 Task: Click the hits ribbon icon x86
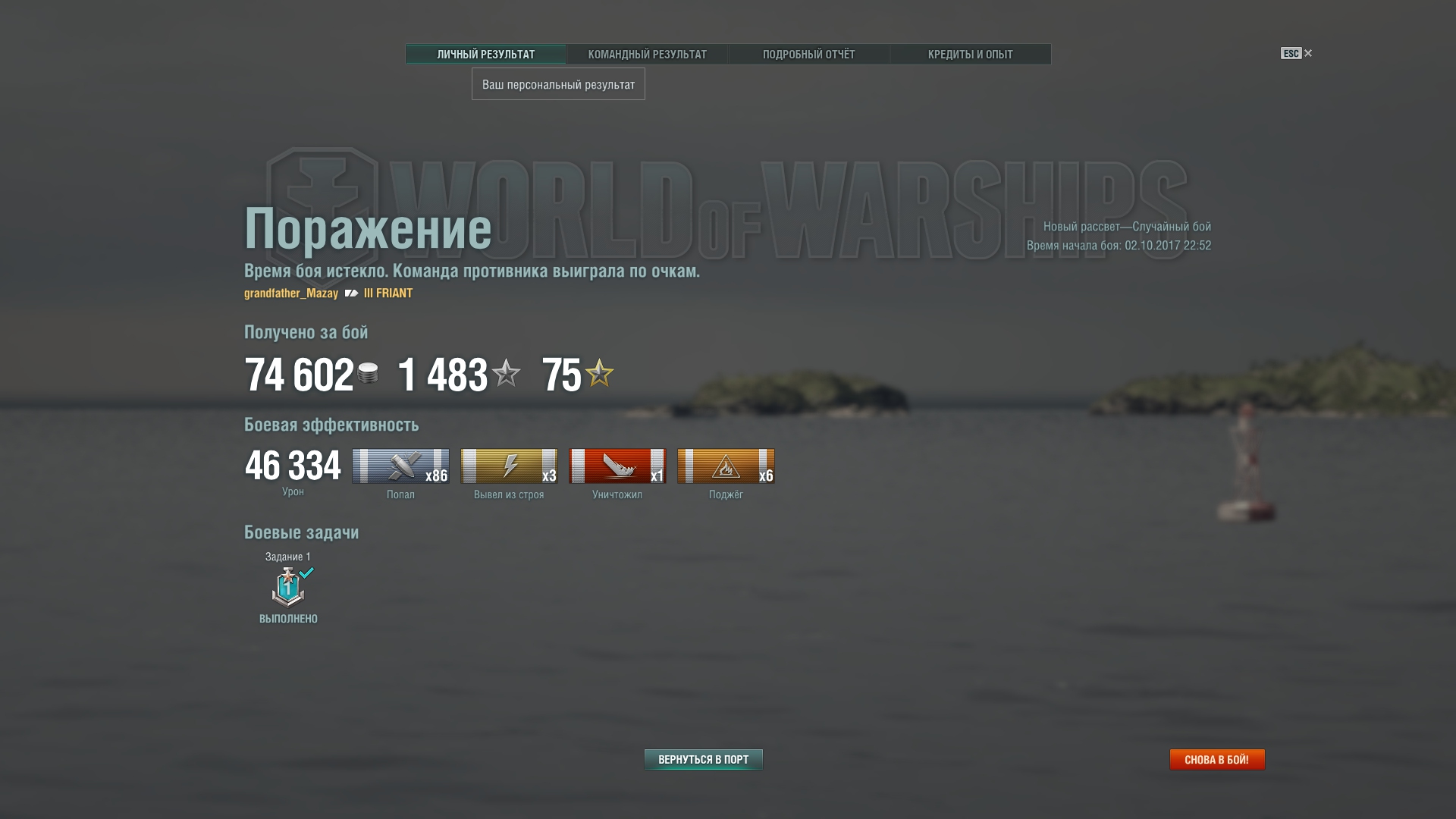(400, 466)
